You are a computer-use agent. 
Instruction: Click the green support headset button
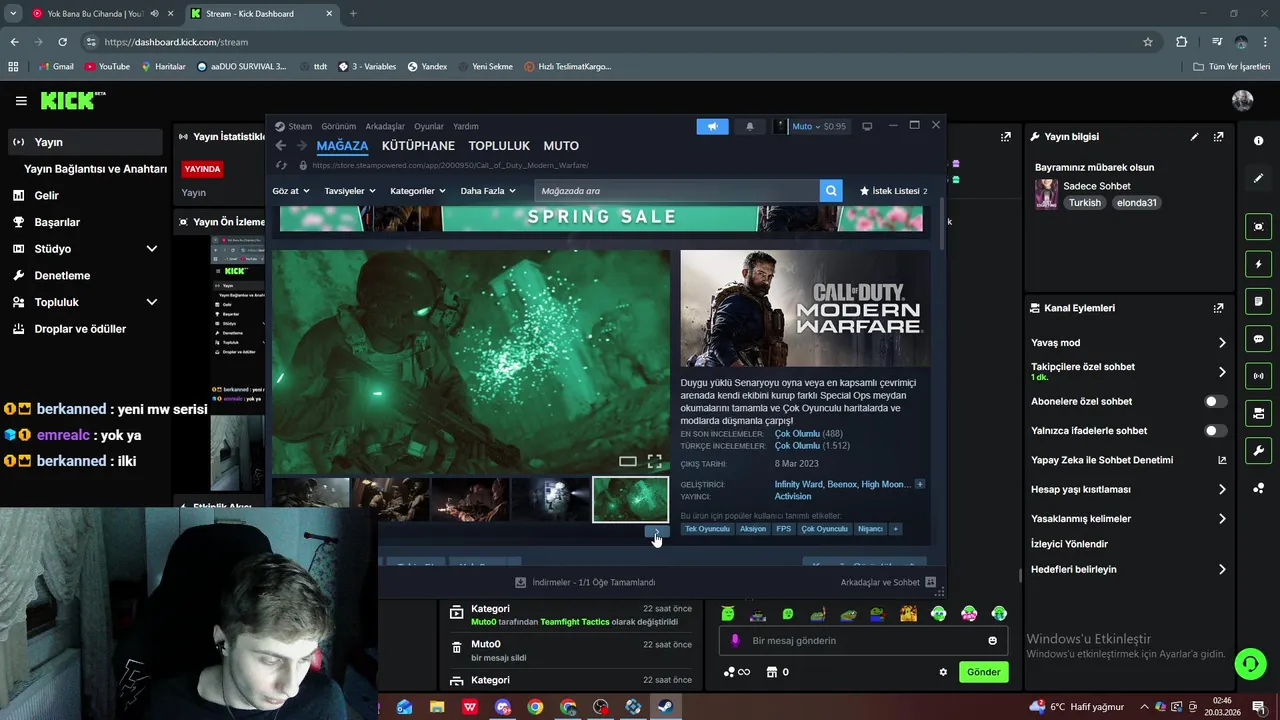[x=1249, y=663]
